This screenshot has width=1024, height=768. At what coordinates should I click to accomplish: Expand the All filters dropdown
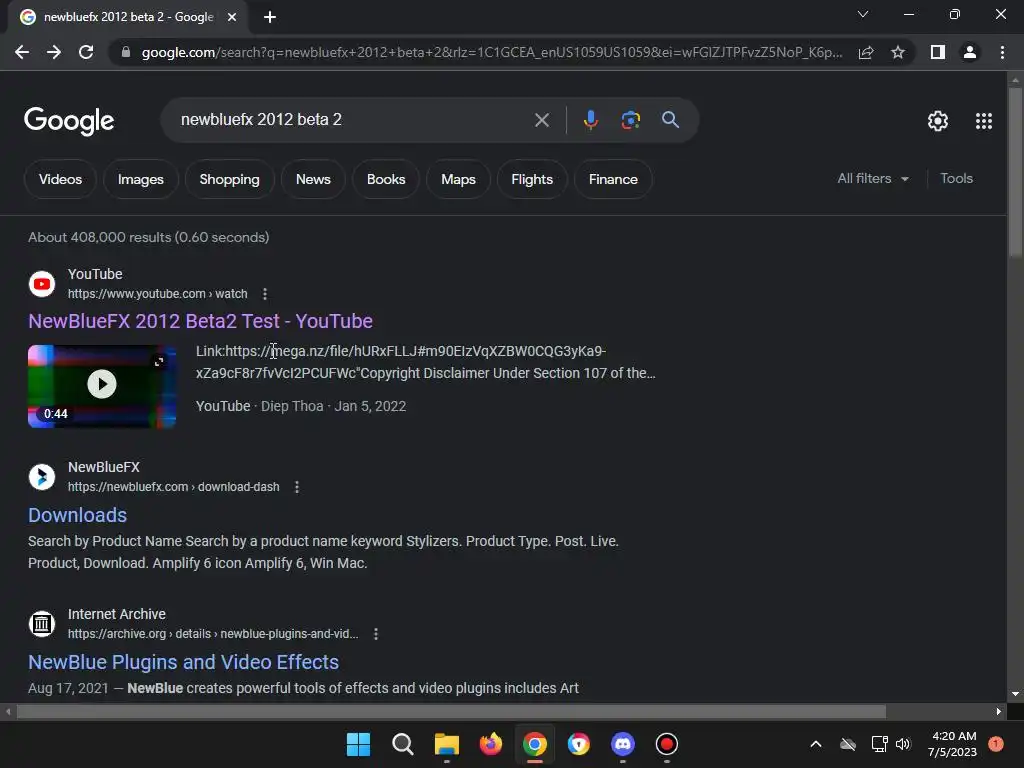pyautogui.click(x=873, y=178)
